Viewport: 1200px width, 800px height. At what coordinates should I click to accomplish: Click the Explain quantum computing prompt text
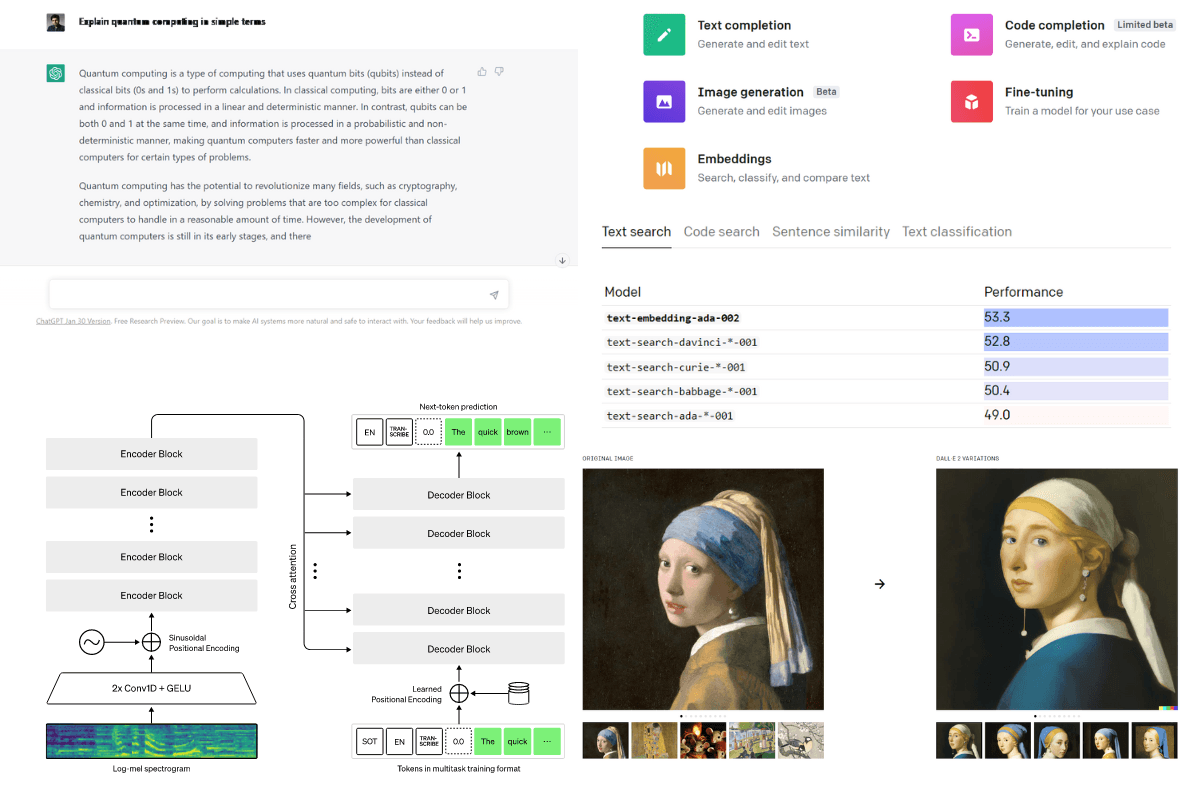tap(172, 22)
